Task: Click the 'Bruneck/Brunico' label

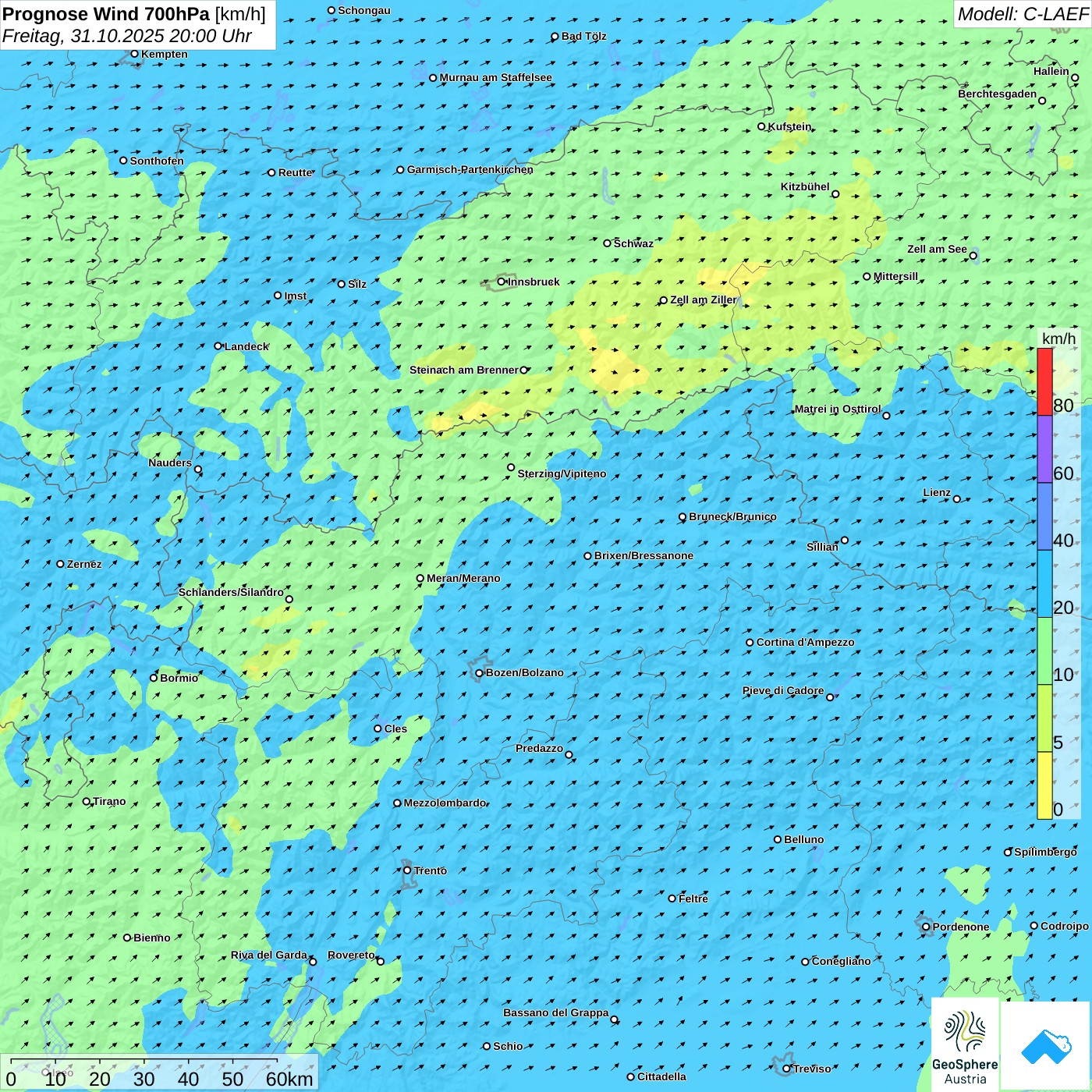Action: [732, 517]
